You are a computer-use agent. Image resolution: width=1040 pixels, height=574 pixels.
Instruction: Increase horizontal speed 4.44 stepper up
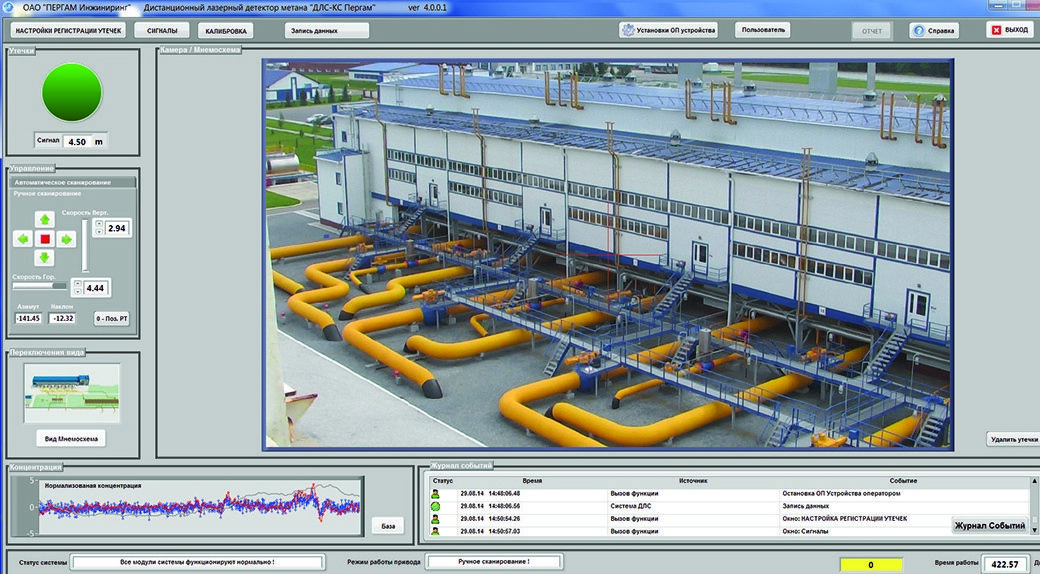78,283
